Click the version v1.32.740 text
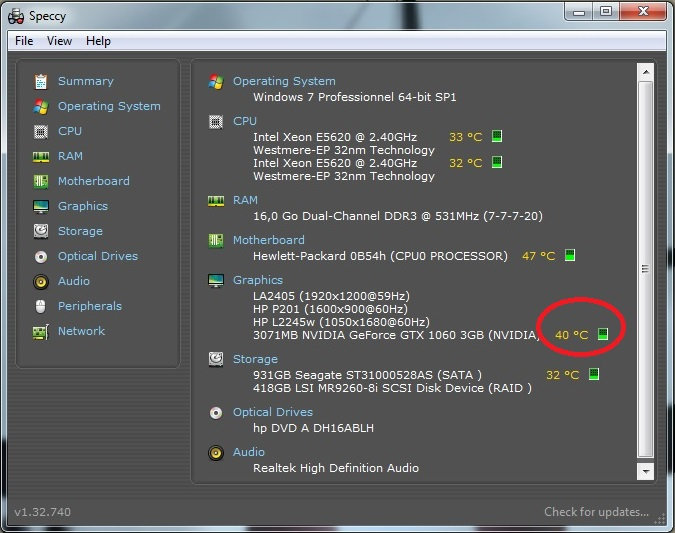 tap(43, 512)
